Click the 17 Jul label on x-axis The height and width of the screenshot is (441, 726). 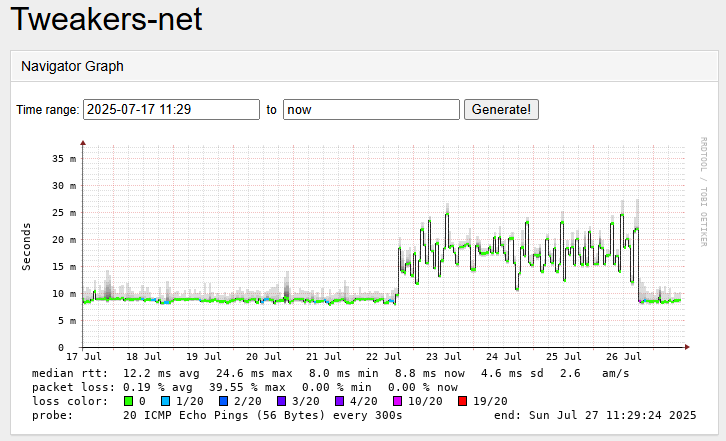(84, 356)
